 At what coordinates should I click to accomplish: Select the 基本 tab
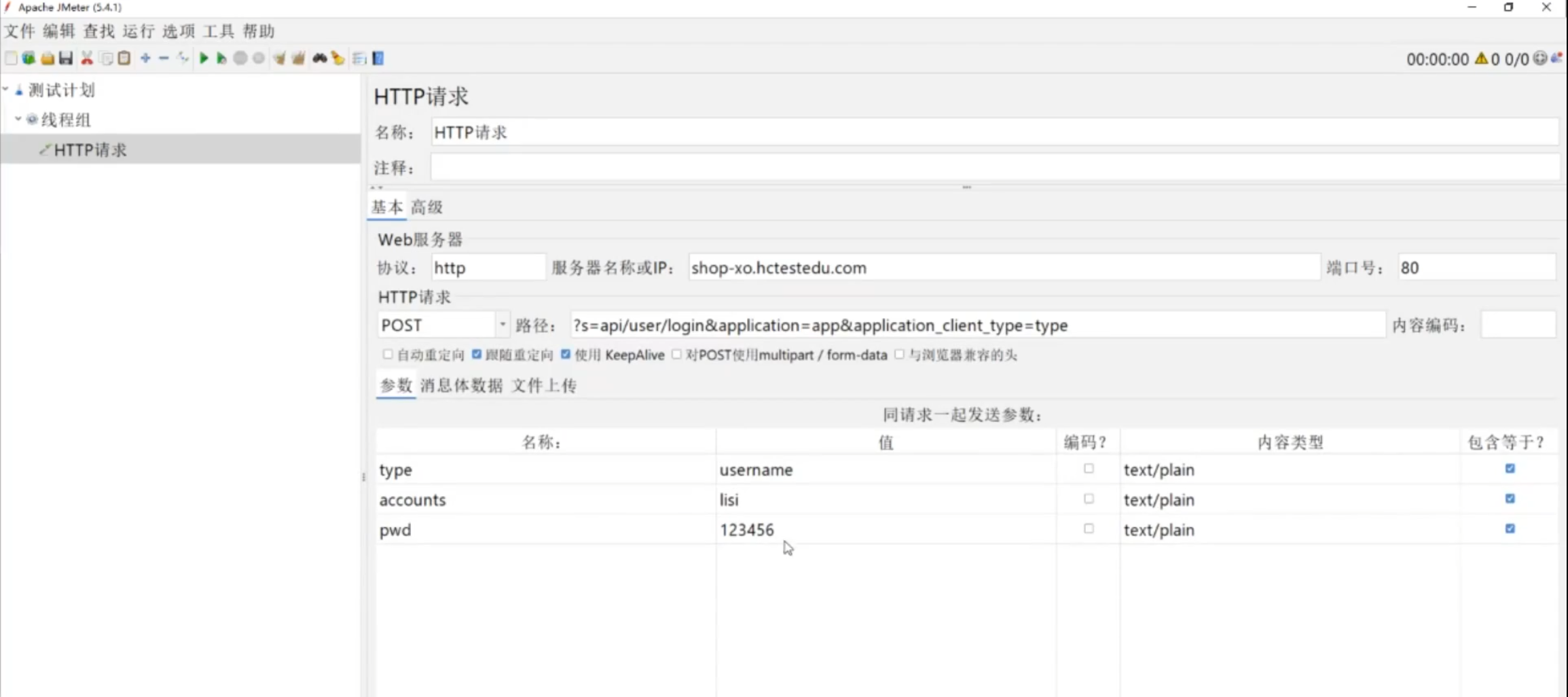(x=387, y=207)
